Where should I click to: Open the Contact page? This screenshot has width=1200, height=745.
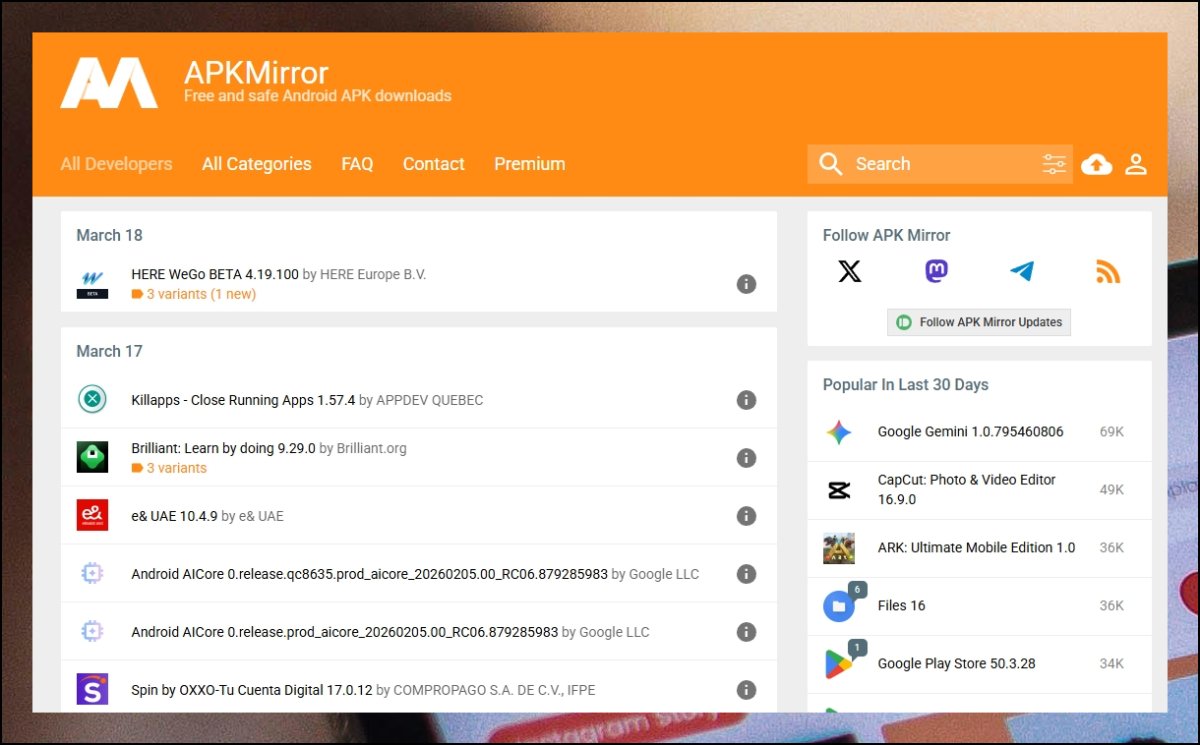(434, 164)
